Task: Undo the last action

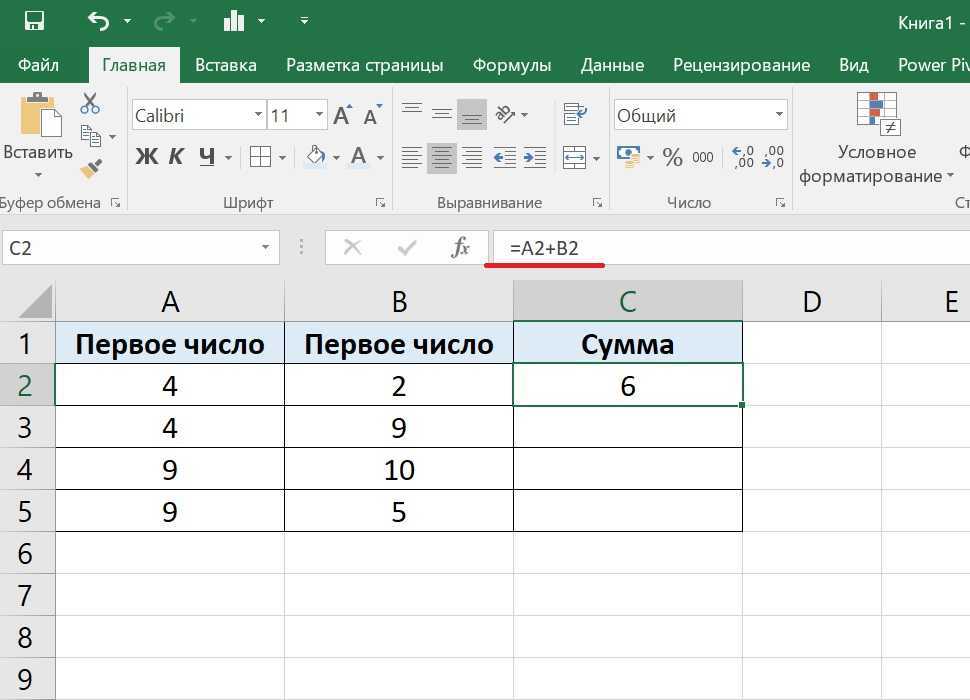Action: click(98, 21)
